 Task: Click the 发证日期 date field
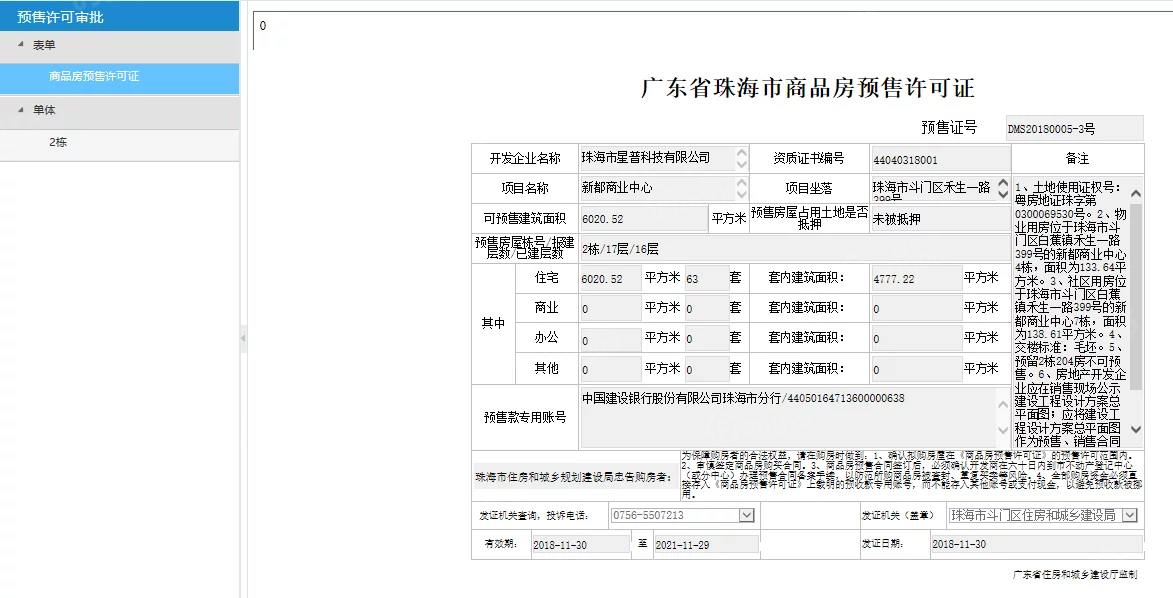pos(1037,544)
